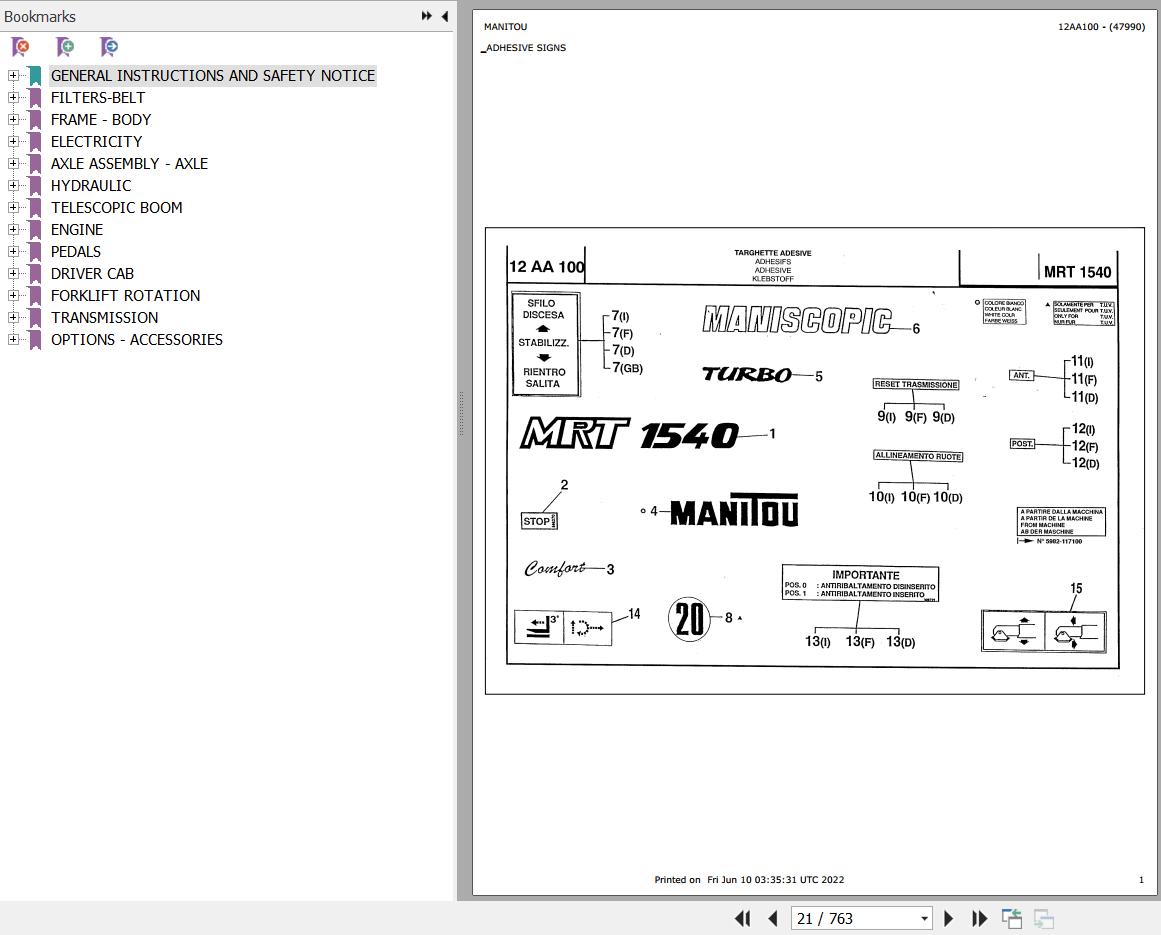
Task: Click the MRT 1540 decal in the diagram
Action: pyautogui.click(x=629, y=433)
